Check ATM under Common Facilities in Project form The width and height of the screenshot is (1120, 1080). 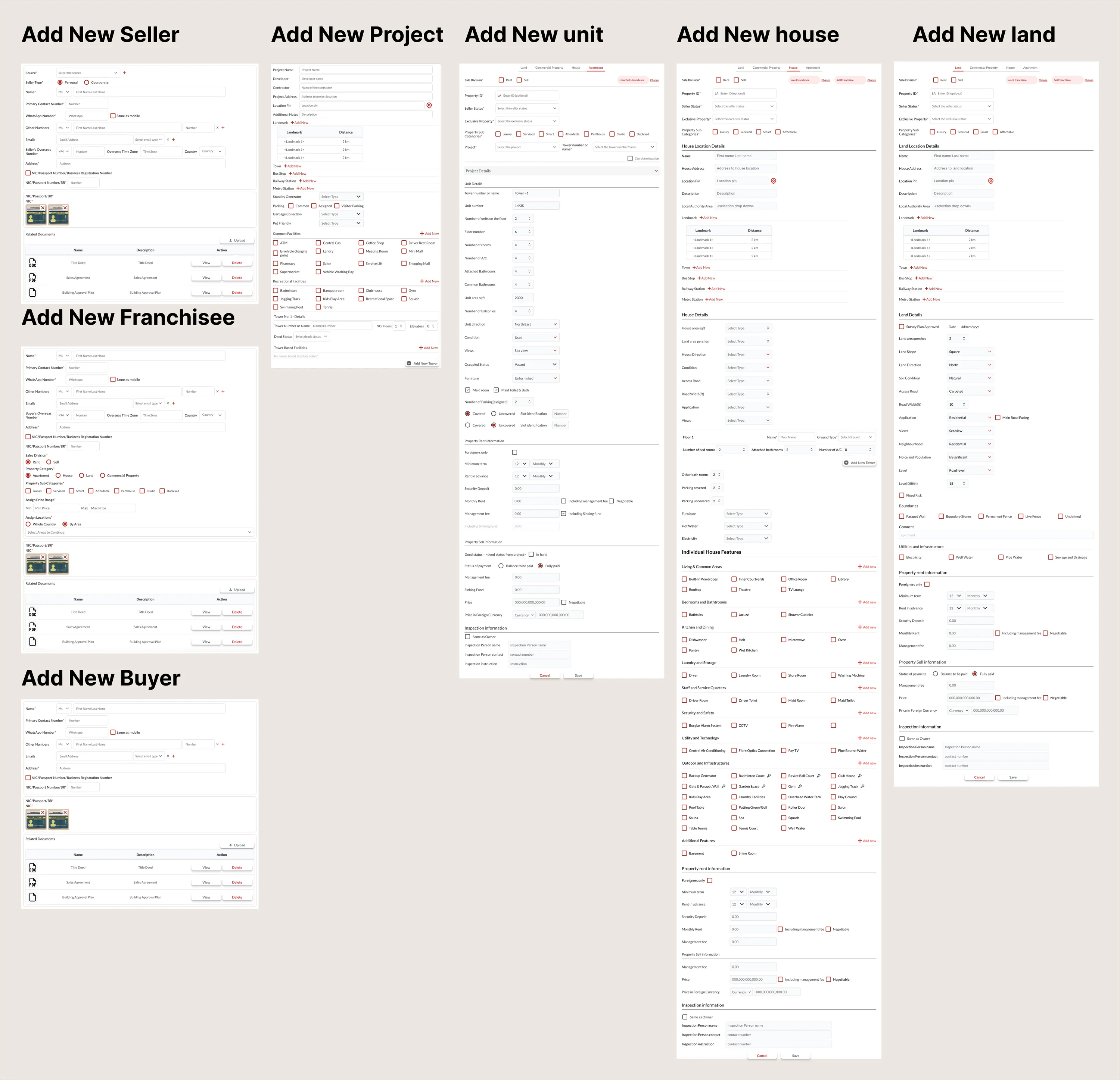(x=276, y=243)
